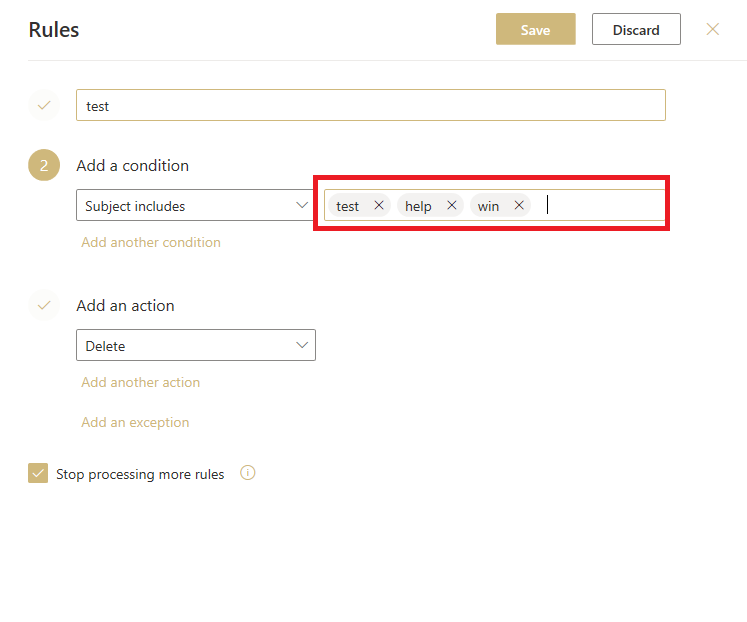Click the info icon beside Stop processing
This screenshot has width=747, height=622.
tap(248, 473)
